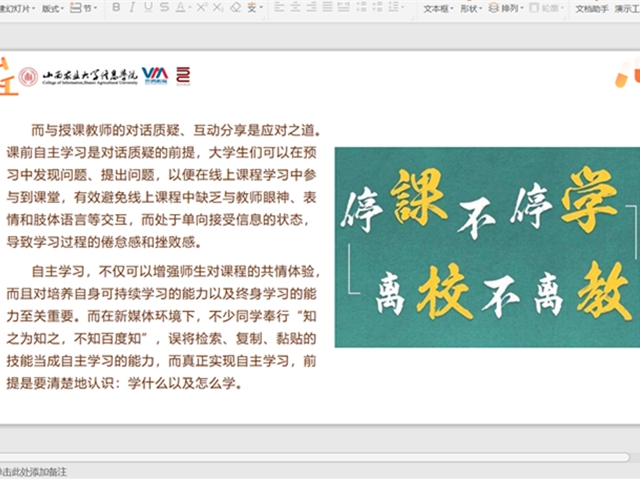Screen dimensions: 640x479
Task: Apply subscript X₂ formatting
Action: pos(218,7)
